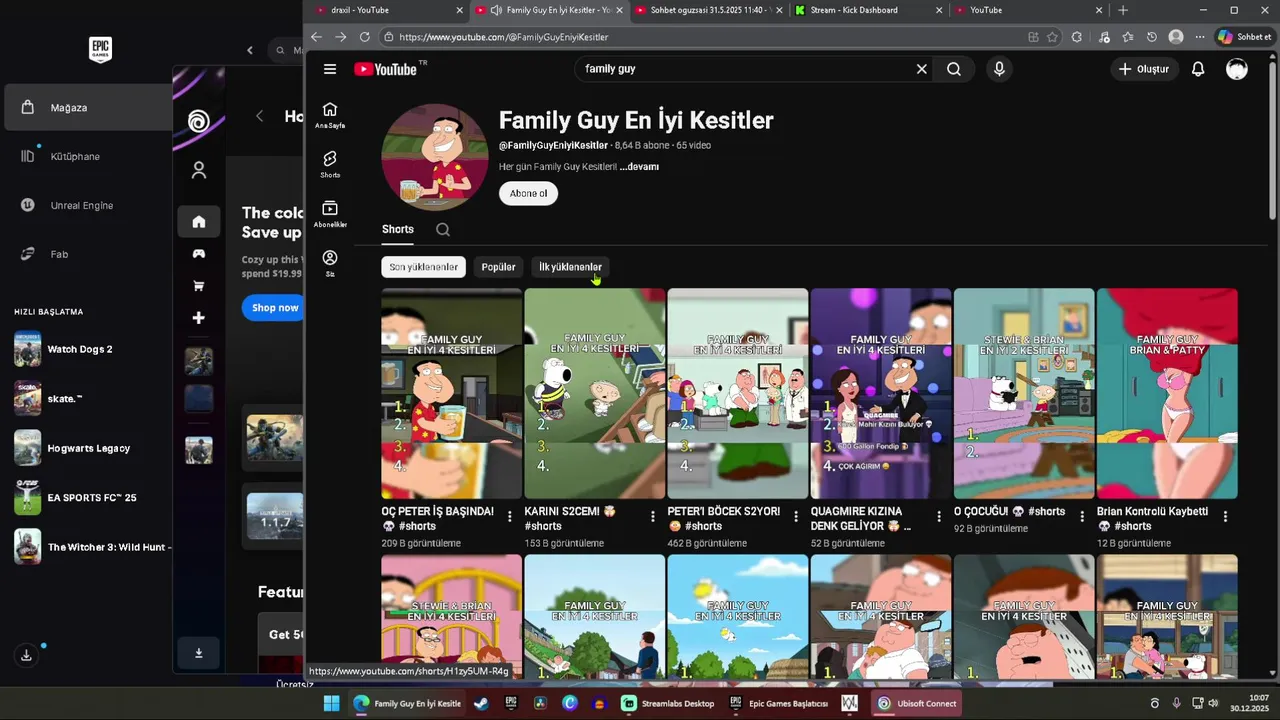Click the YouTube search input field
The width and height of the screenshot is (1280, 720).
[x=745, y=69]
